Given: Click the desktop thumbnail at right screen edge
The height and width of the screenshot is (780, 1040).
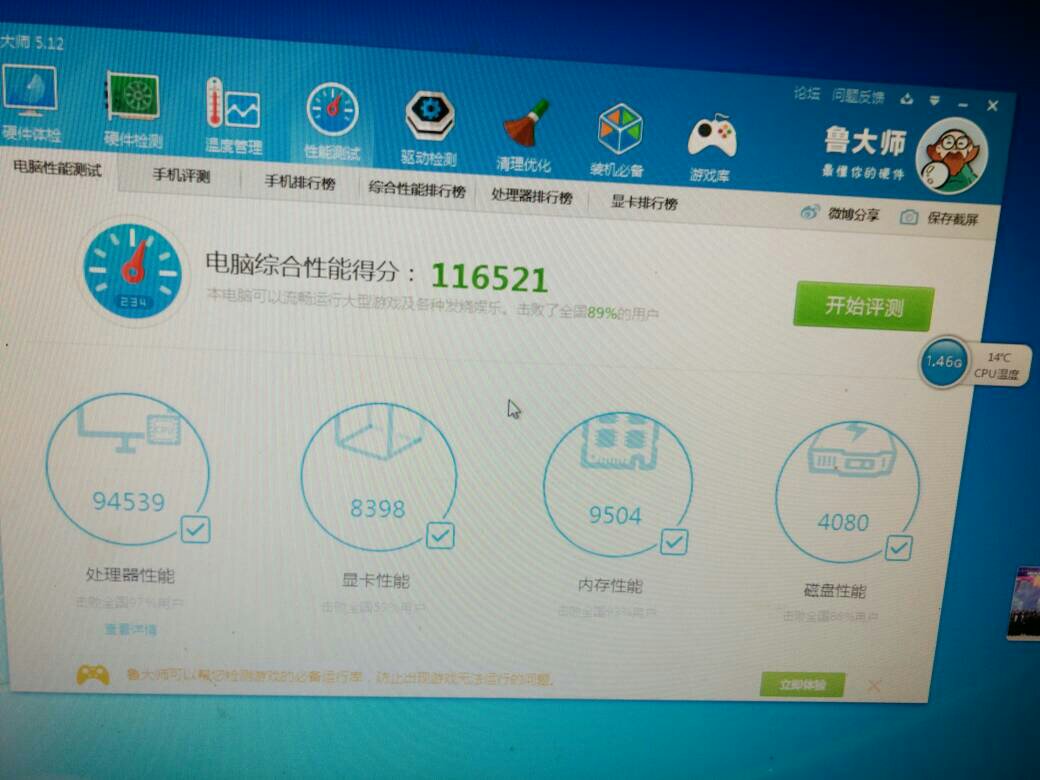Looking at the screenshot, I should (x=1023, y=604).
